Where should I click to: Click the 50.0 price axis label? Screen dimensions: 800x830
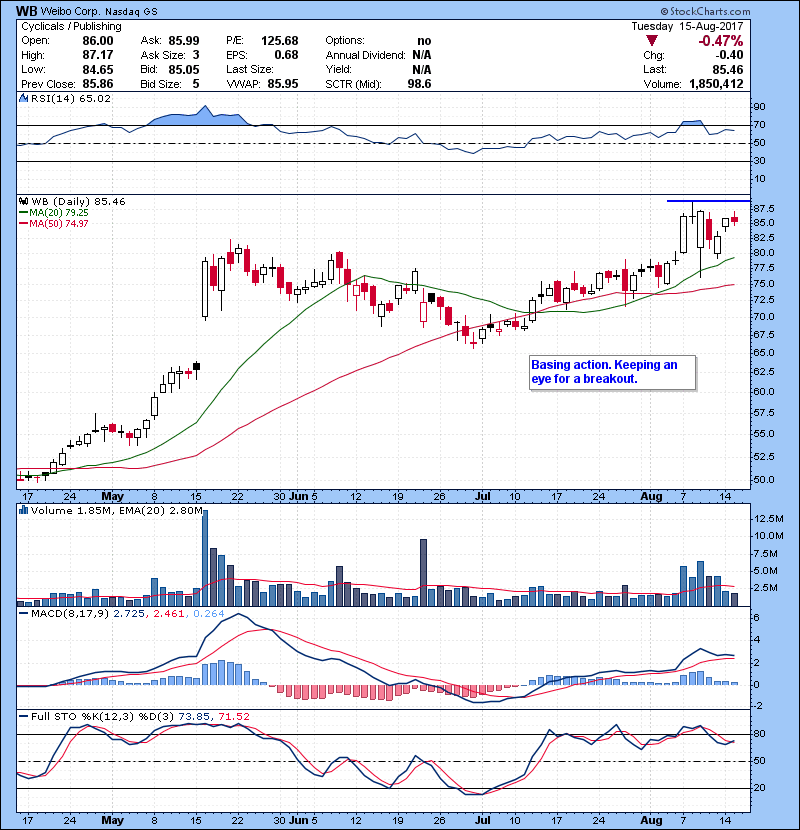click(x=763, y=480)
